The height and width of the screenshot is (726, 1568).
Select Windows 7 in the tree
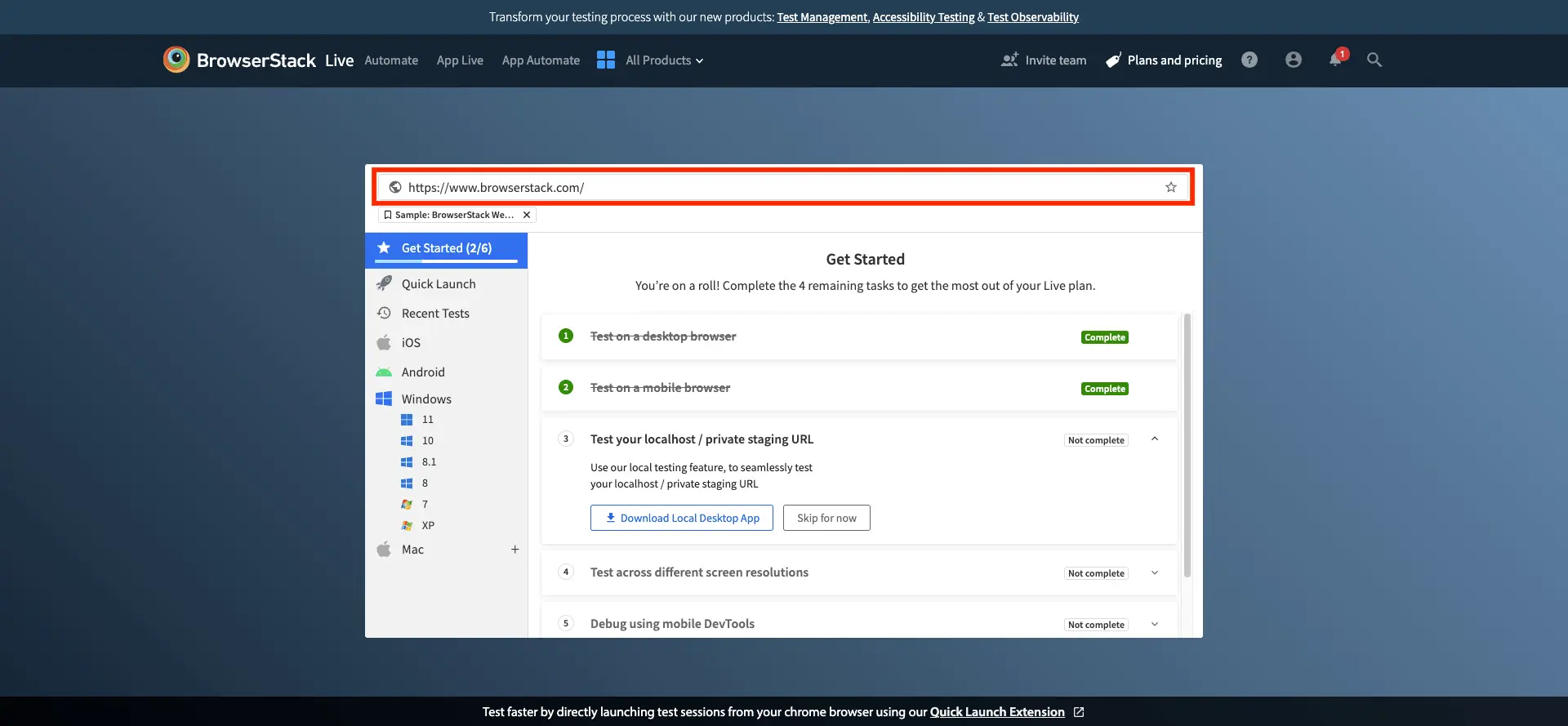(425, 505)
